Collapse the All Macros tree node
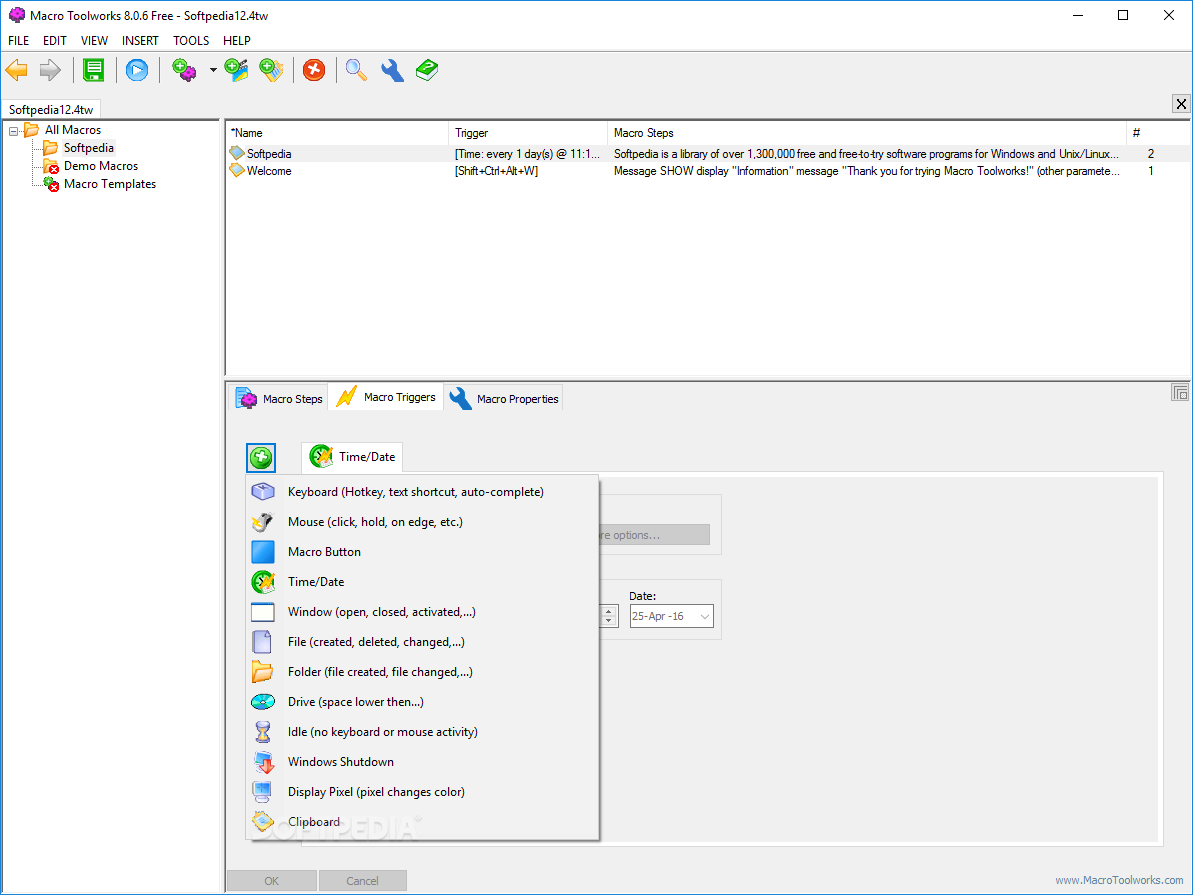Viewport: 1193px width, 895px height. [14, 131]
